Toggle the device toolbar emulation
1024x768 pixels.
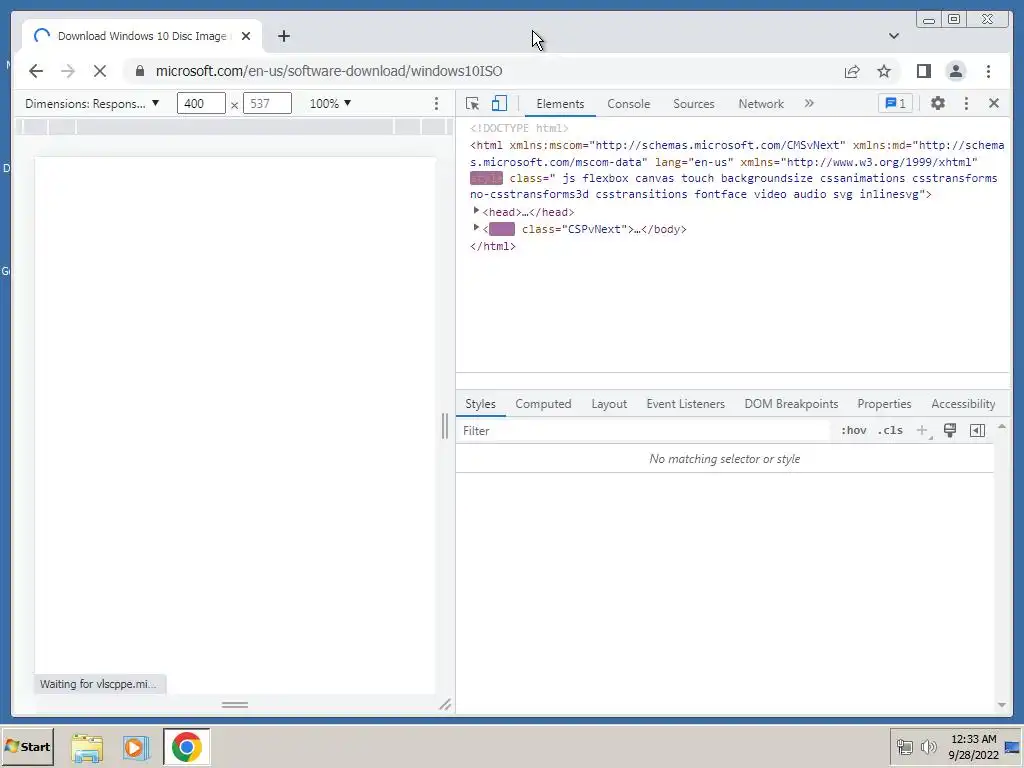[499, 103]
